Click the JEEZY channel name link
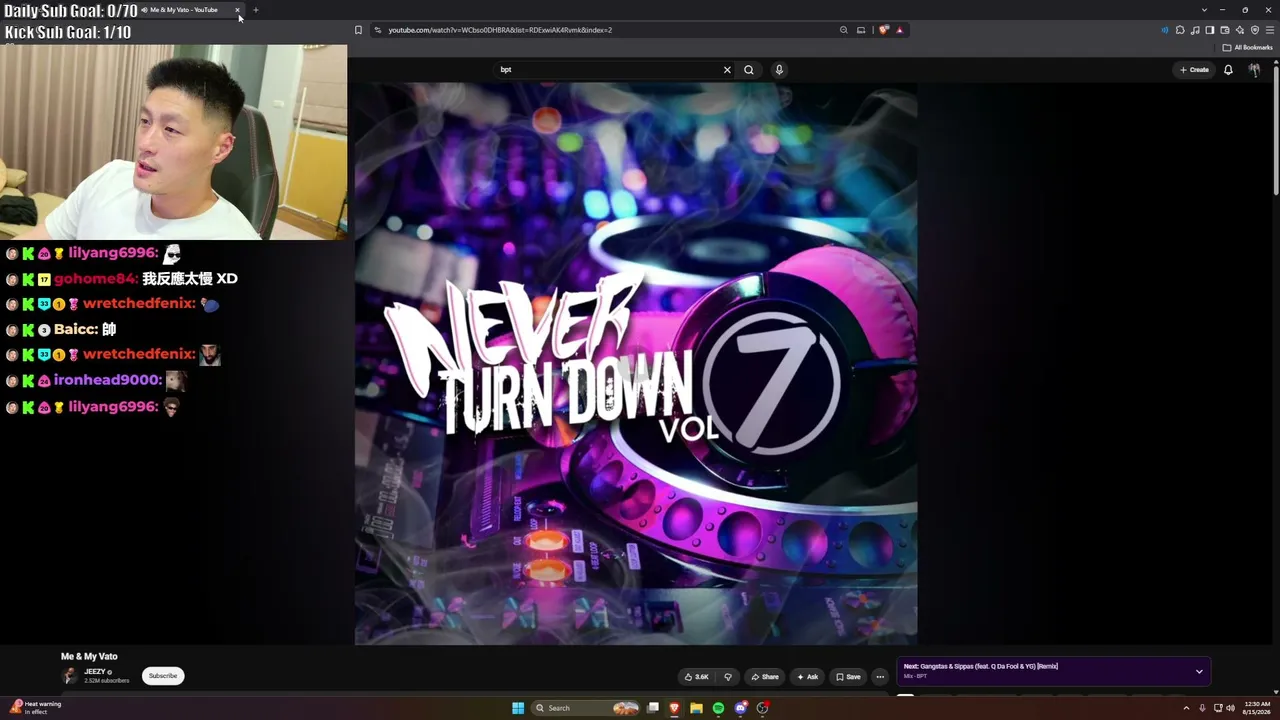1280x720 pixels. point(95,672)
